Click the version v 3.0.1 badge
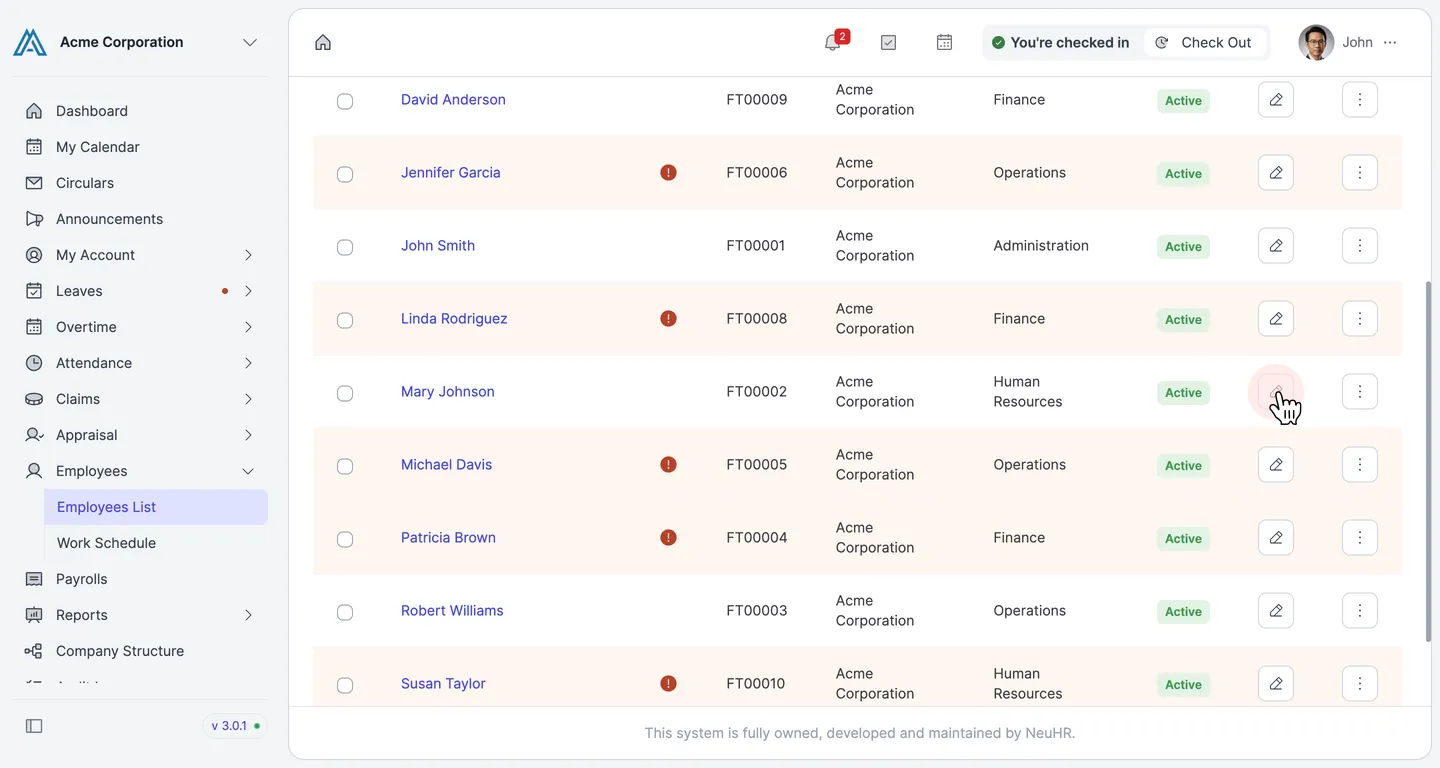The width and height of the screenshot is (1440, 768). click(x=235, y=726)
